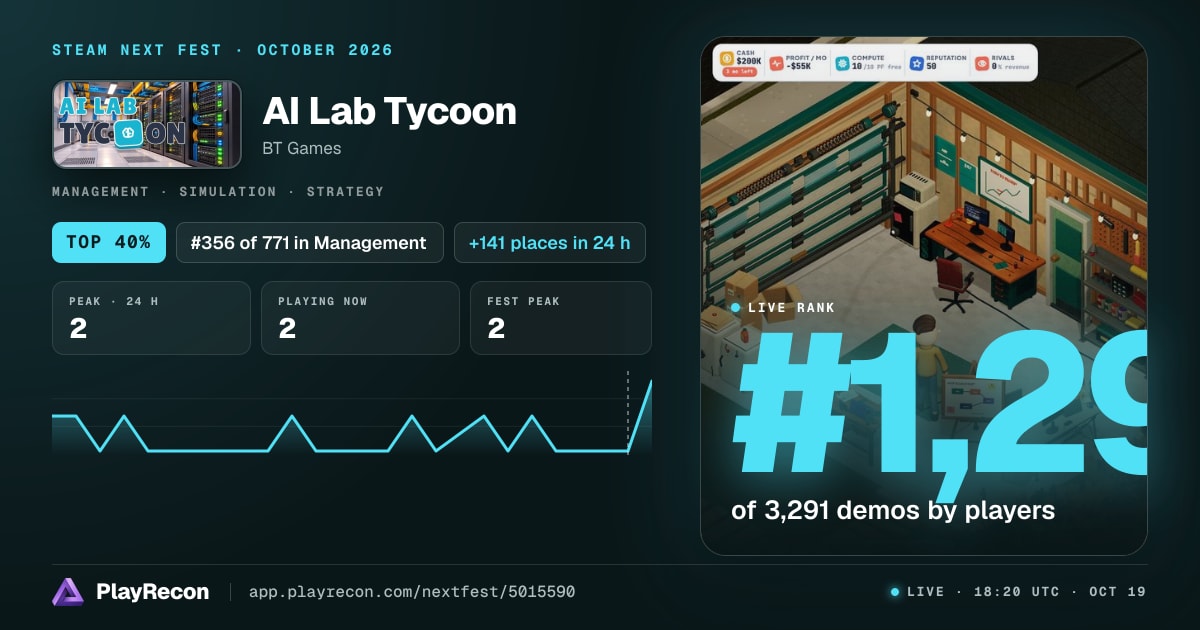The image size is (1200, 630).
Task: Click the AI Lab Tycoon title
Action: click(389, 111)
